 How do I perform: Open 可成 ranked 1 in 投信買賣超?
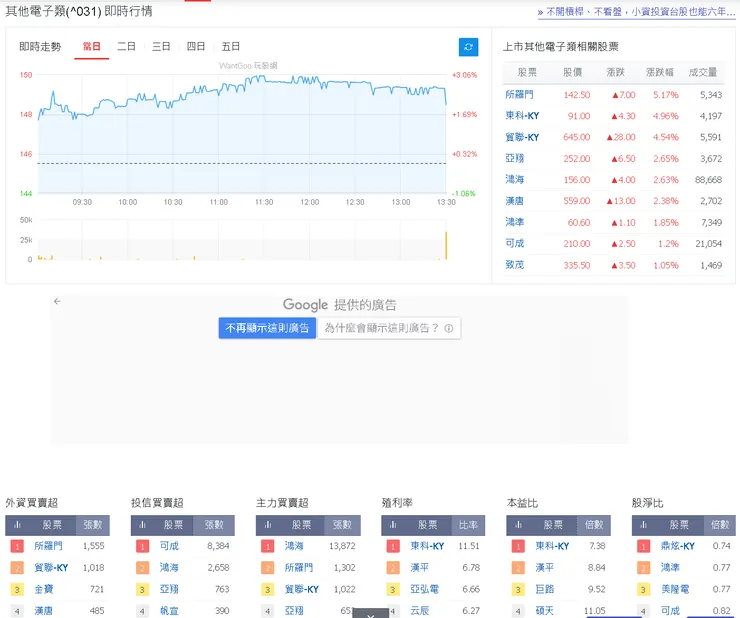pos(169,546)
